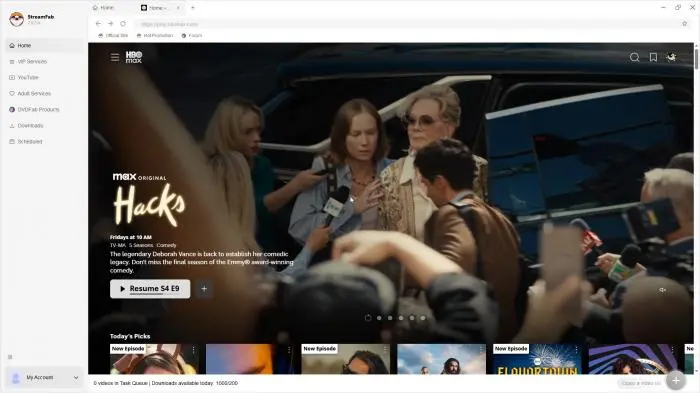Select the sixth hero carousel dot
Viewport: 700px width, 393px height.
click(423, 318)
